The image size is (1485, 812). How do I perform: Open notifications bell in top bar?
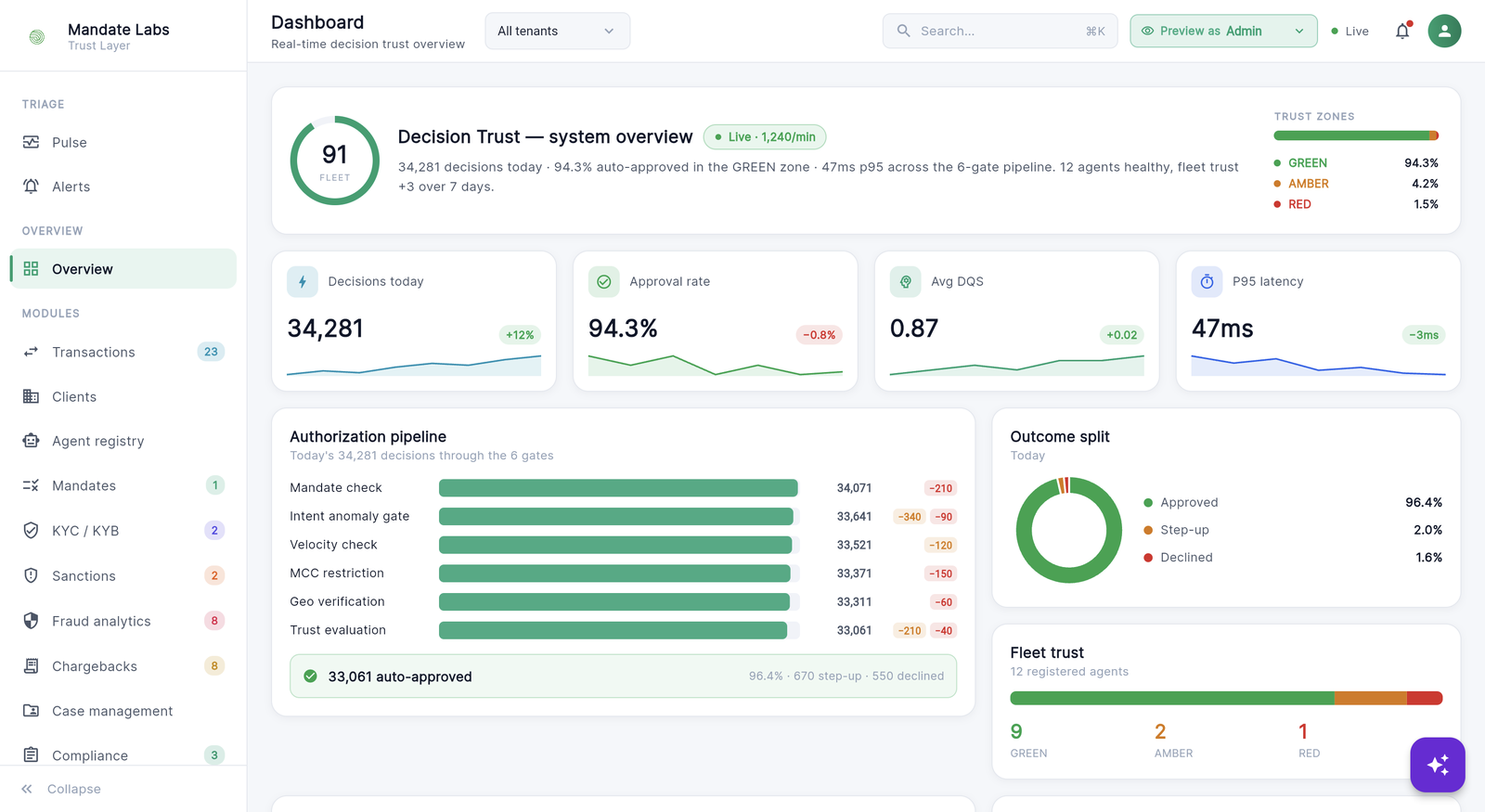pos(1402,31)
